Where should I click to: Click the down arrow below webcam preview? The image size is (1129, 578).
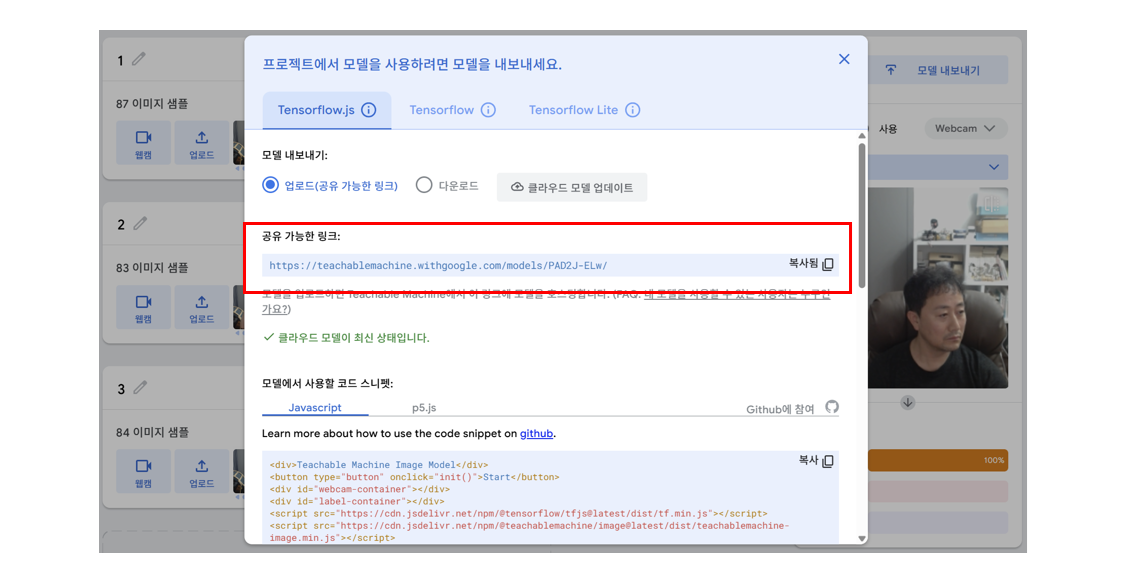click(907, 403)
